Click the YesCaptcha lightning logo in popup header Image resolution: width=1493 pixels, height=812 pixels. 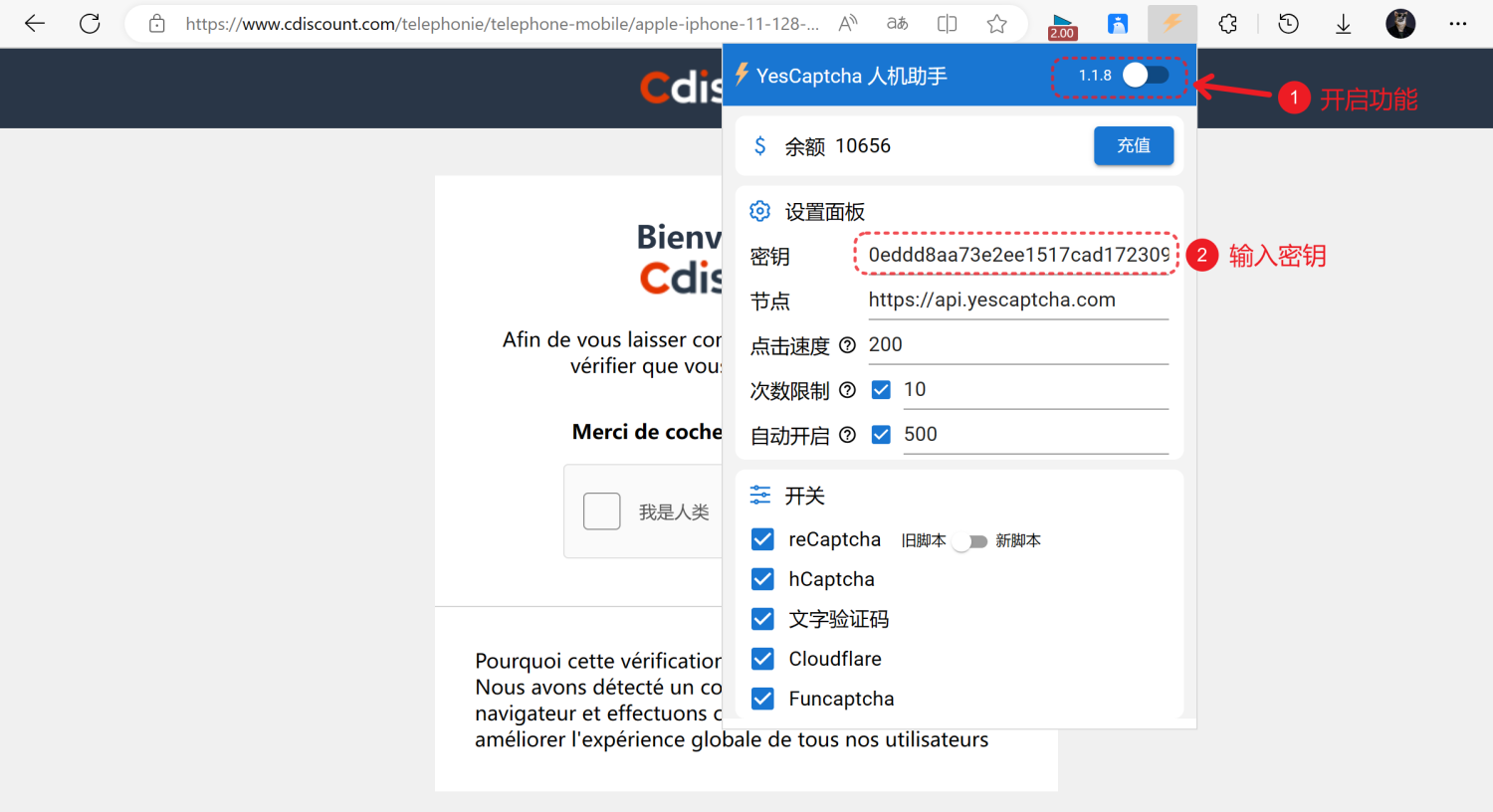coord(742,75)
